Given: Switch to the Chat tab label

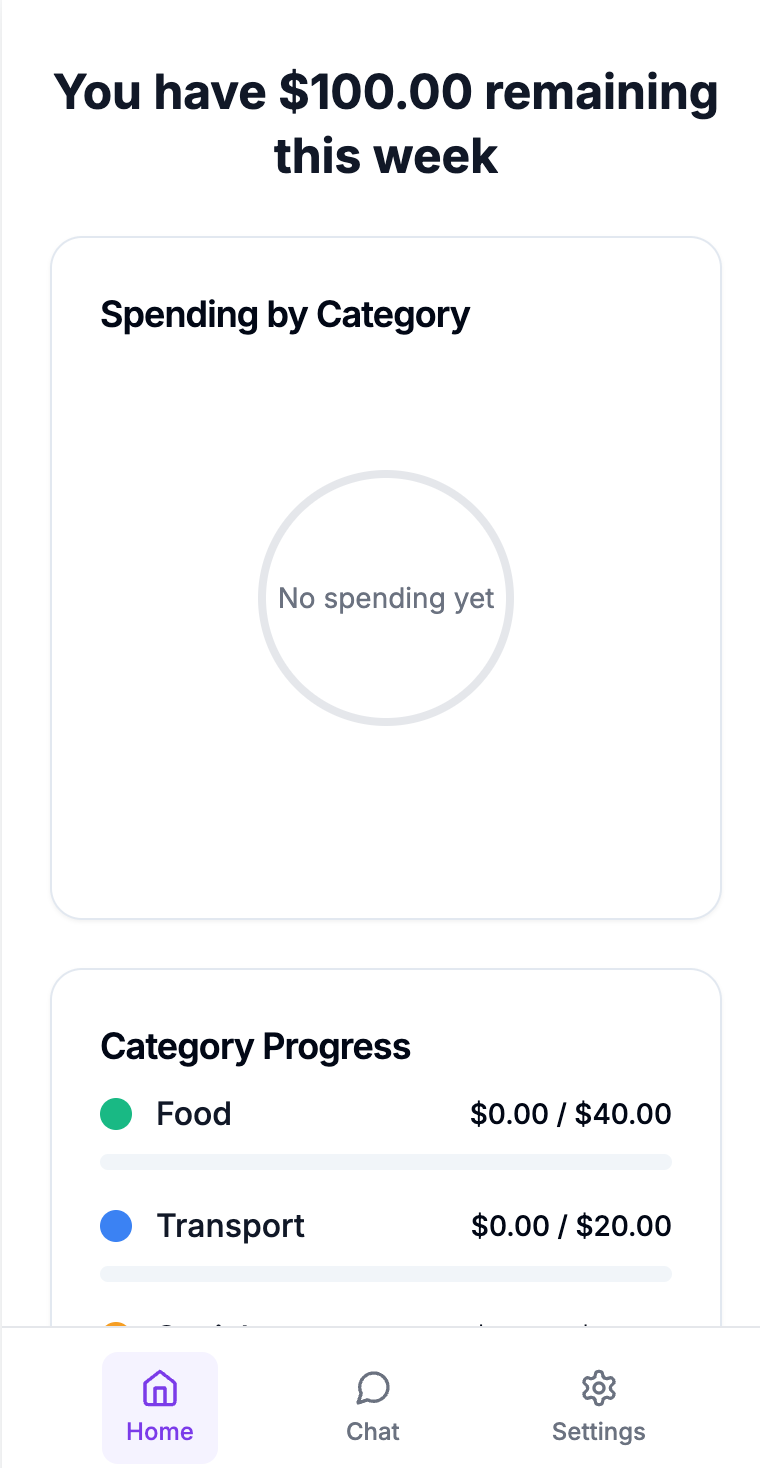Looking at the screenshot, I should point(373,1431).
